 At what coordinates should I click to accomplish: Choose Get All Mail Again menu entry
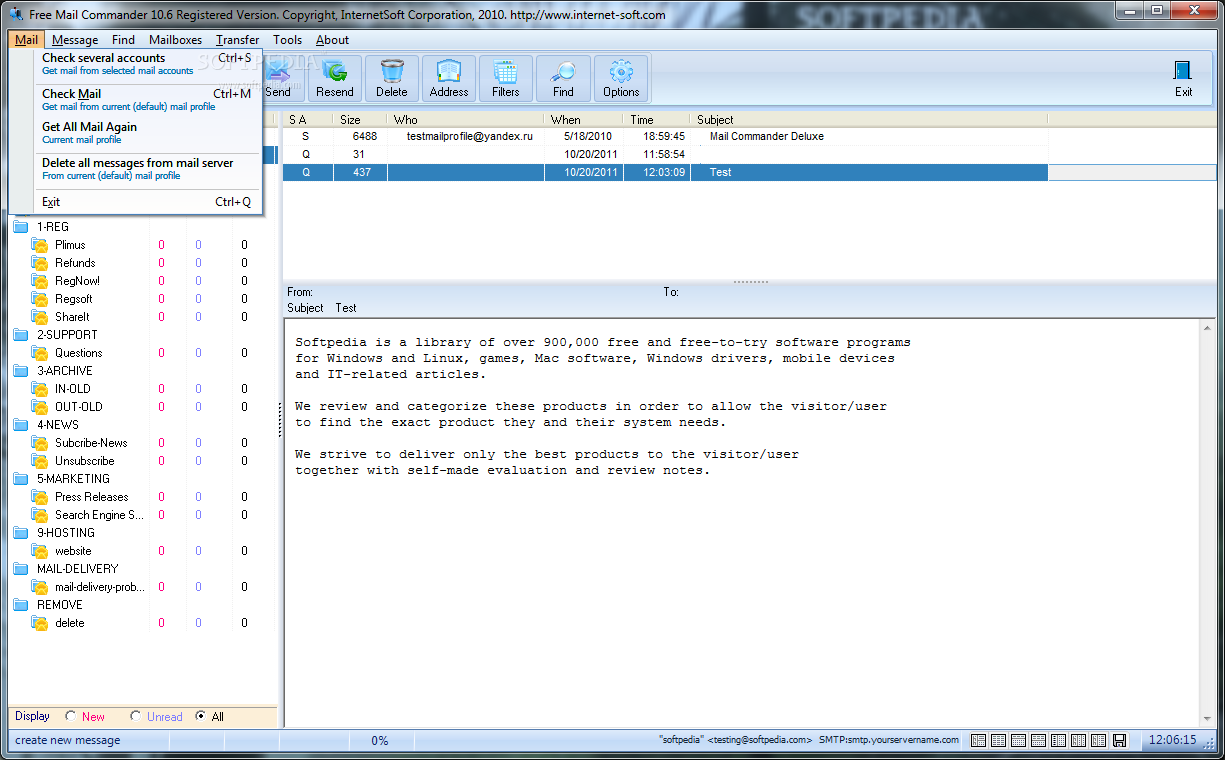point(147,133)
